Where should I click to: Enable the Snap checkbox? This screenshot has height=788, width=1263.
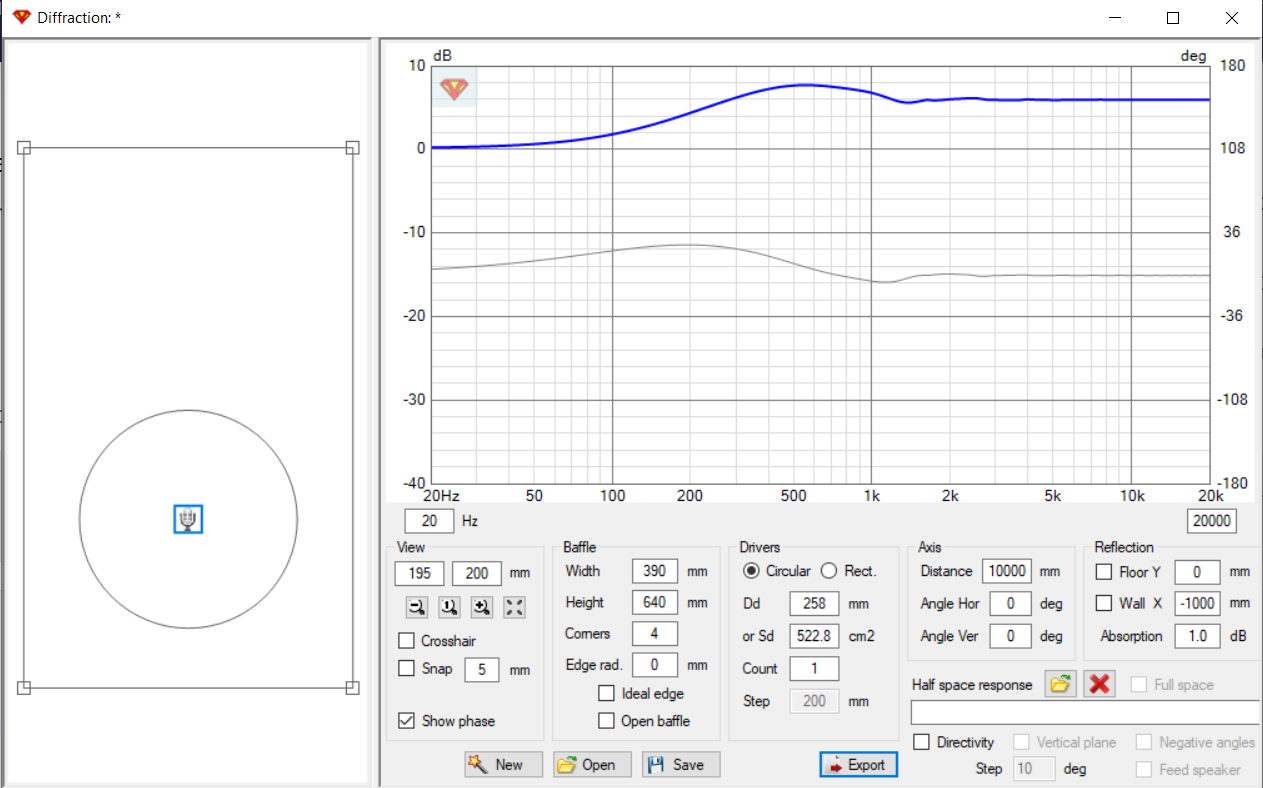pyautogui.click(x=406, y=668)
